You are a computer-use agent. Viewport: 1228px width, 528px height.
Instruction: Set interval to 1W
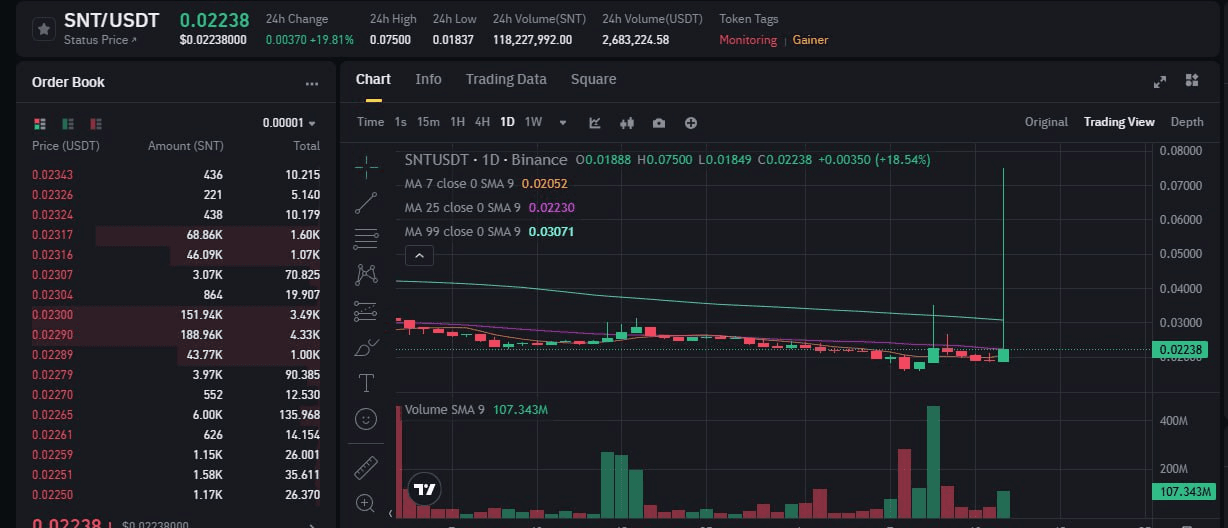533,122
